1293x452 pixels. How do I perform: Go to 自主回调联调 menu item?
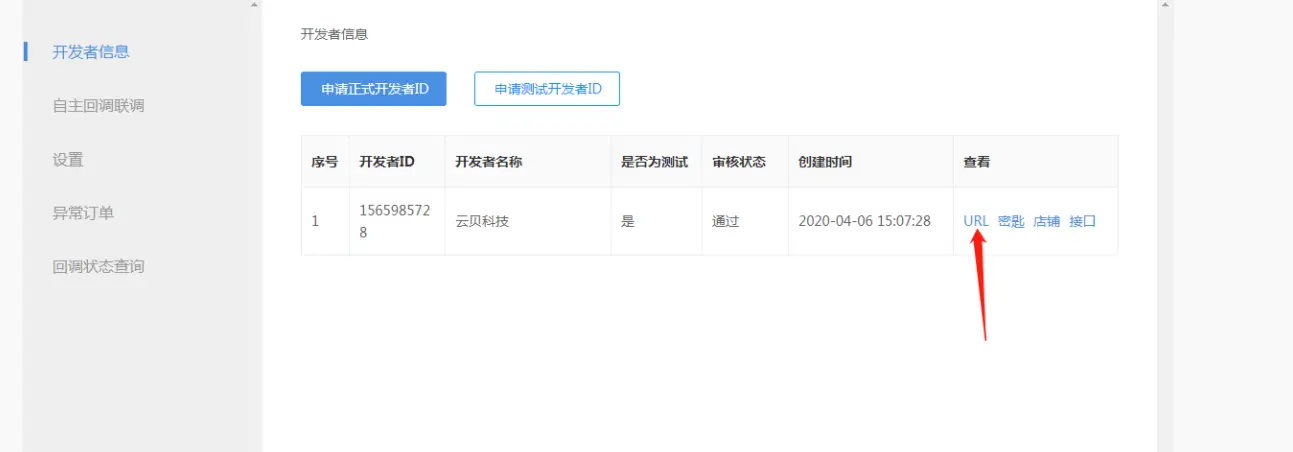pyautogui.click(x=98, y=105)
